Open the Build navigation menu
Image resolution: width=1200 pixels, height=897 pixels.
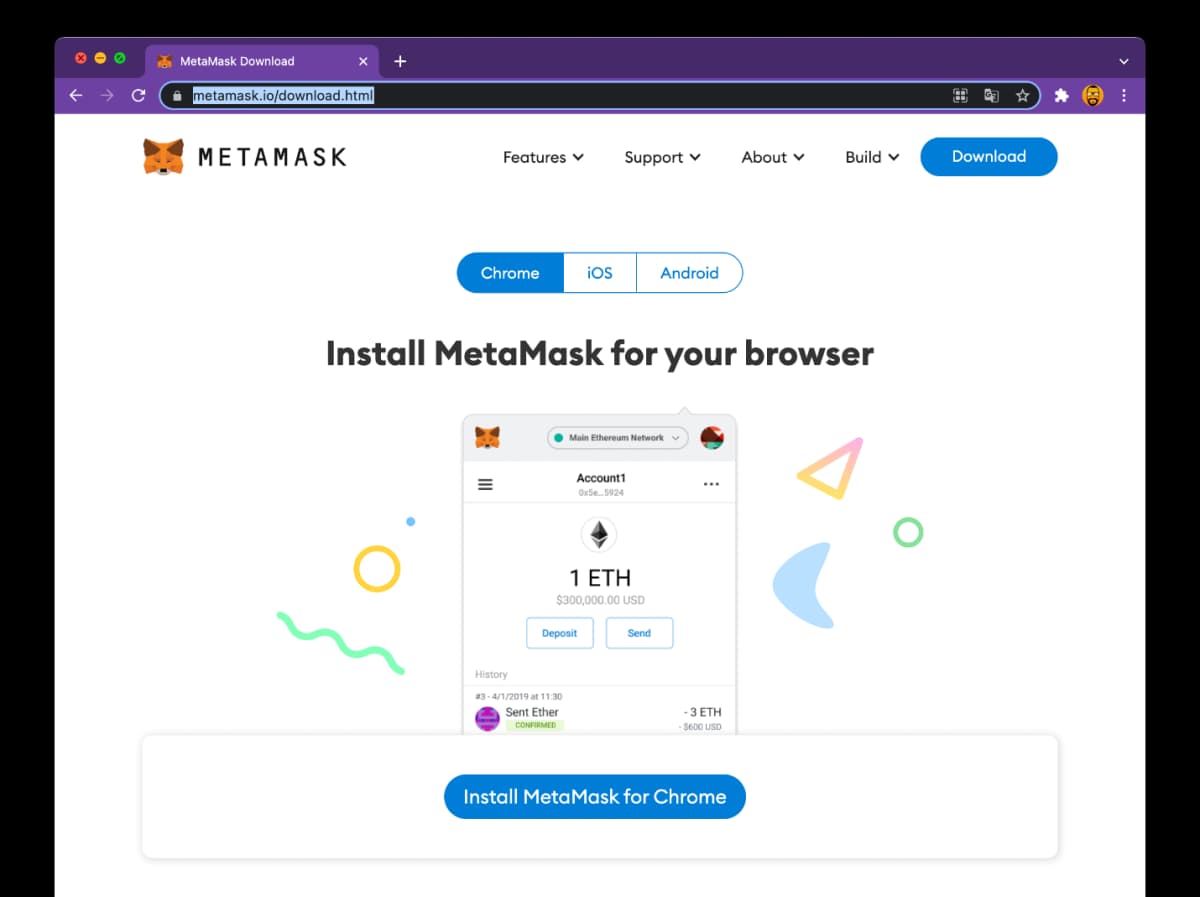pyautogui.click(x=872, y=157)
